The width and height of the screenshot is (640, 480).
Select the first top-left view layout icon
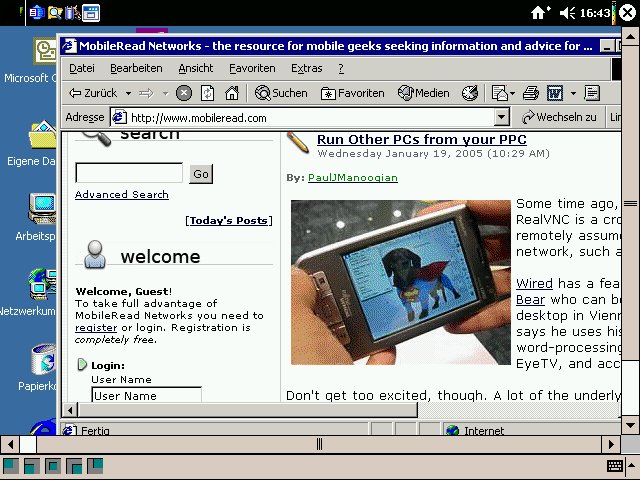(x=11, y=466)
